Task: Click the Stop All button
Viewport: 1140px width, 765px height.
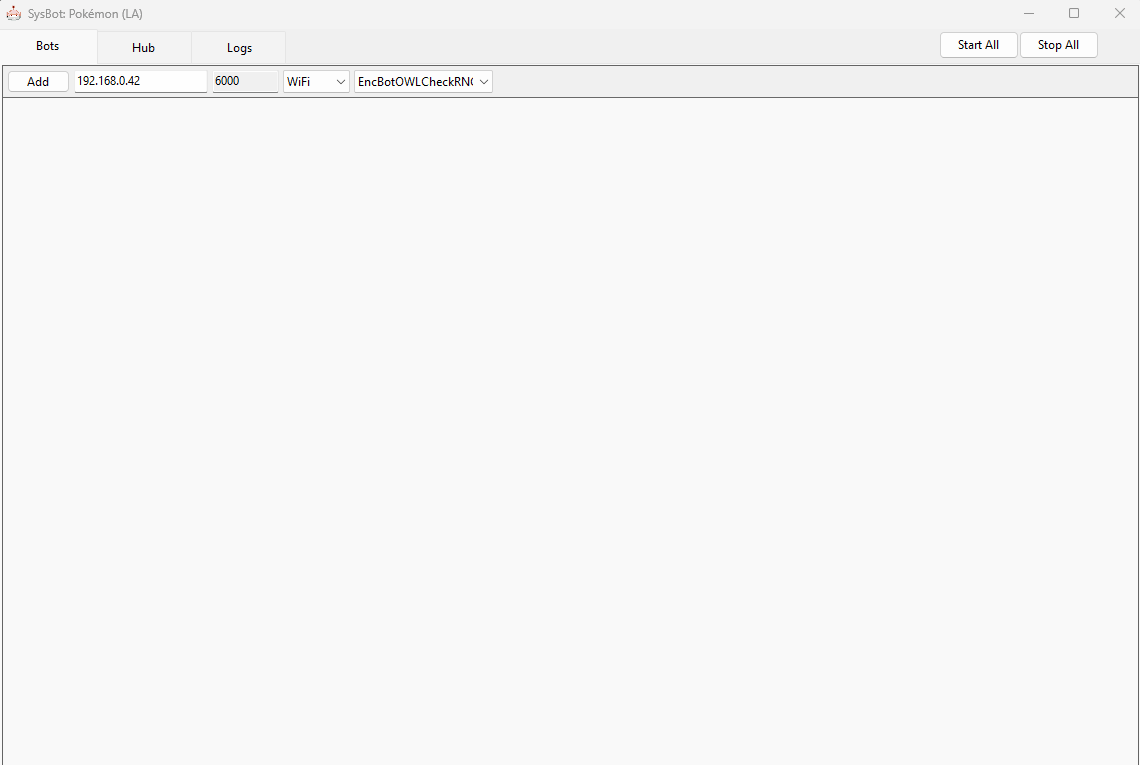Action: (1058, 45)
